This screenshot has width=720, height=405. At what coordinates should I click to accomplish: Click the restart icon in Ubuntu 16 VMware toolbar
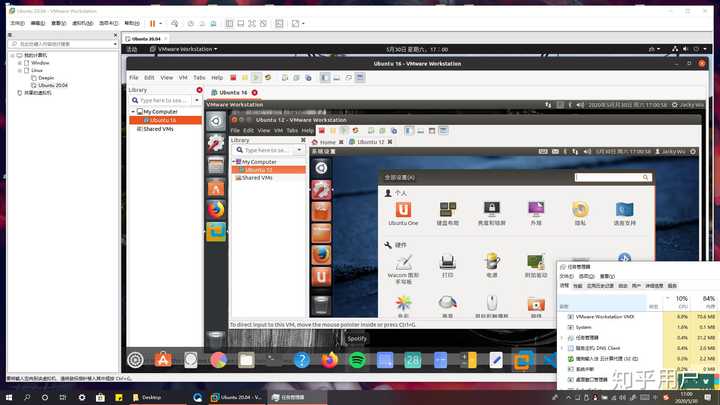click(268, 78)
